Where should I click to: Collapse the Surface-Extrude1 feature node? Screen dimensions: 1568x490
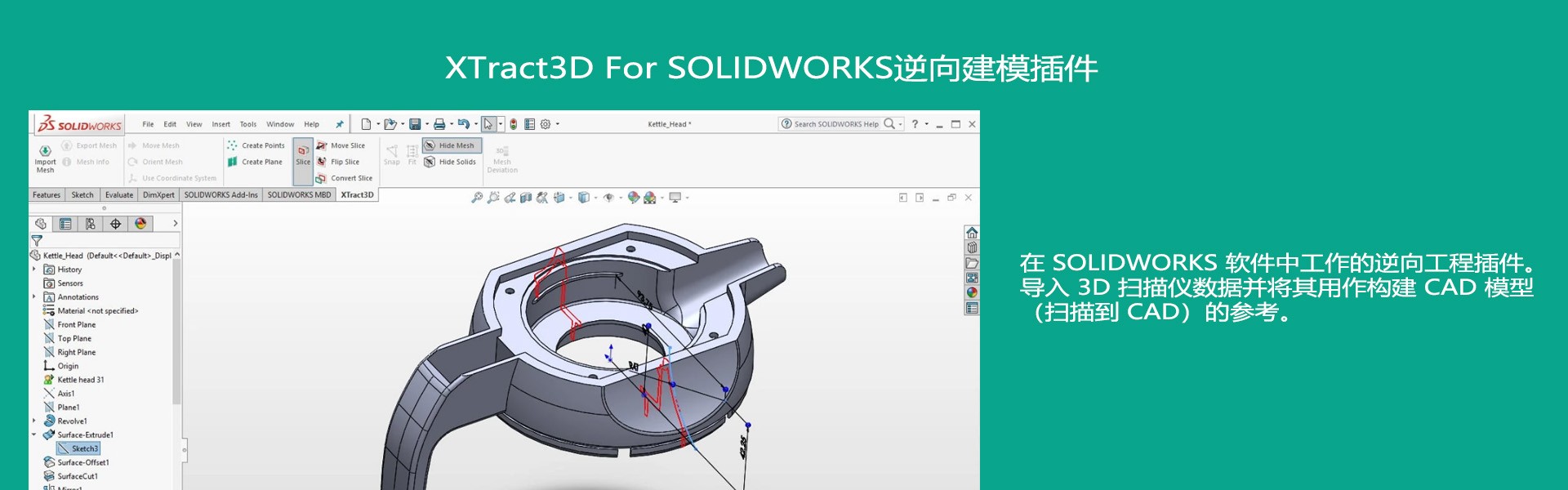(34, 434)
